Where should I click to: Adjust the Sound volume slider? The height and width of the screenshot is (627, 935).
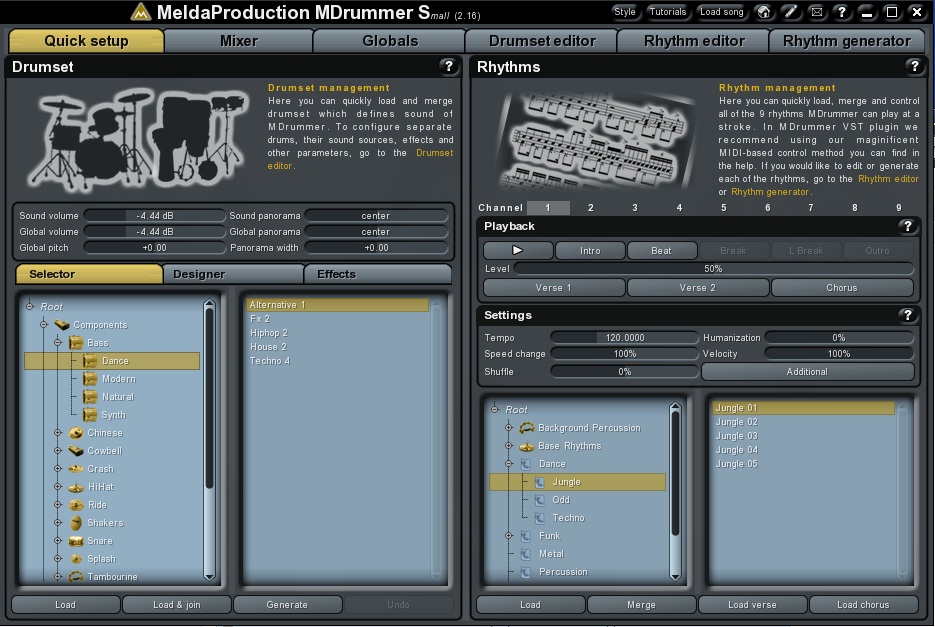pos(154,215)
